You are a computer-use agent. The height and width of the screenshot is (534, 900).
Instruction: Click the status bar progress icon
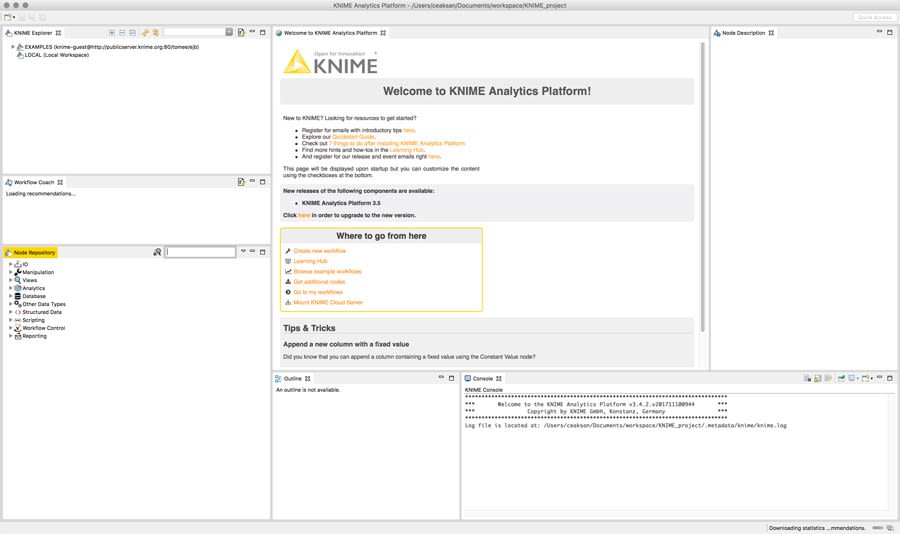890,528
